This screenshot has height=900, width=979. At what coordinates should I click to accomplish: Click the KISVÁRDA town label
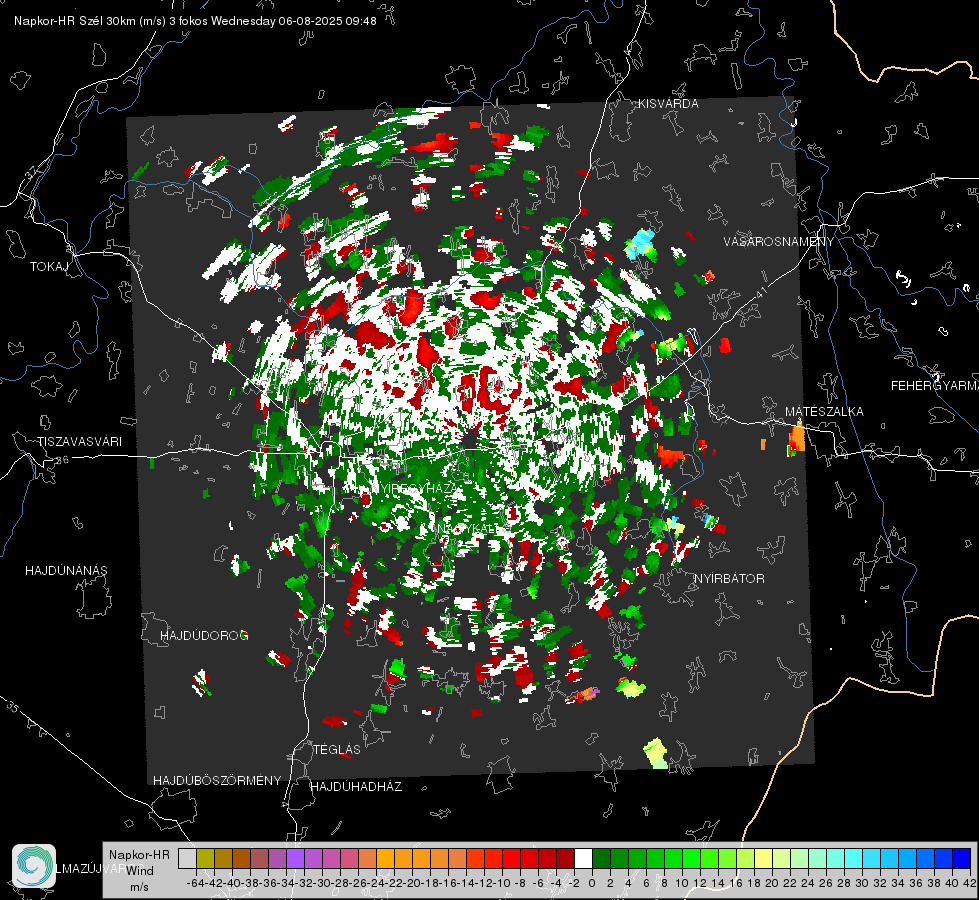click(x=668, y=104)
